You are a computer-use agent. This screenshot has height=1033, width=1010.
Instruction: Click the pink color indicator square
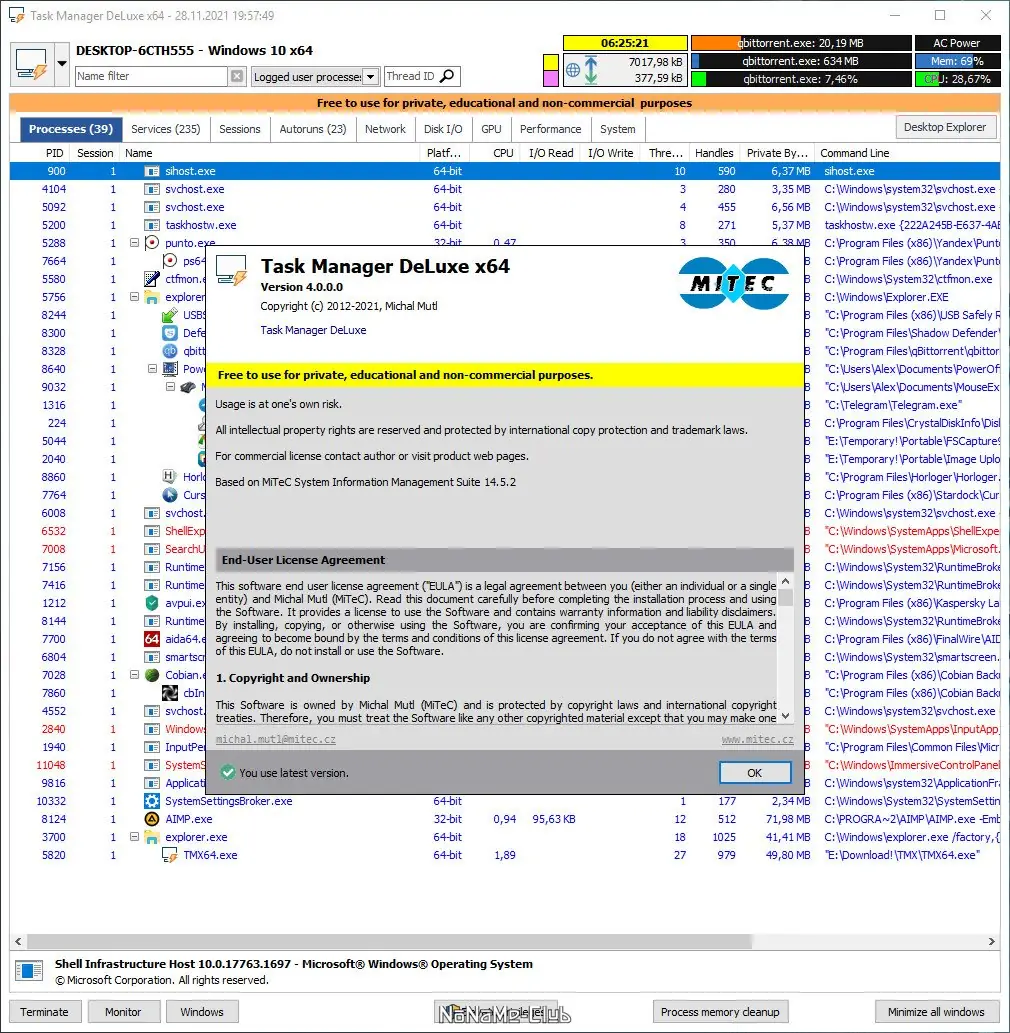[x=551, y=79]
